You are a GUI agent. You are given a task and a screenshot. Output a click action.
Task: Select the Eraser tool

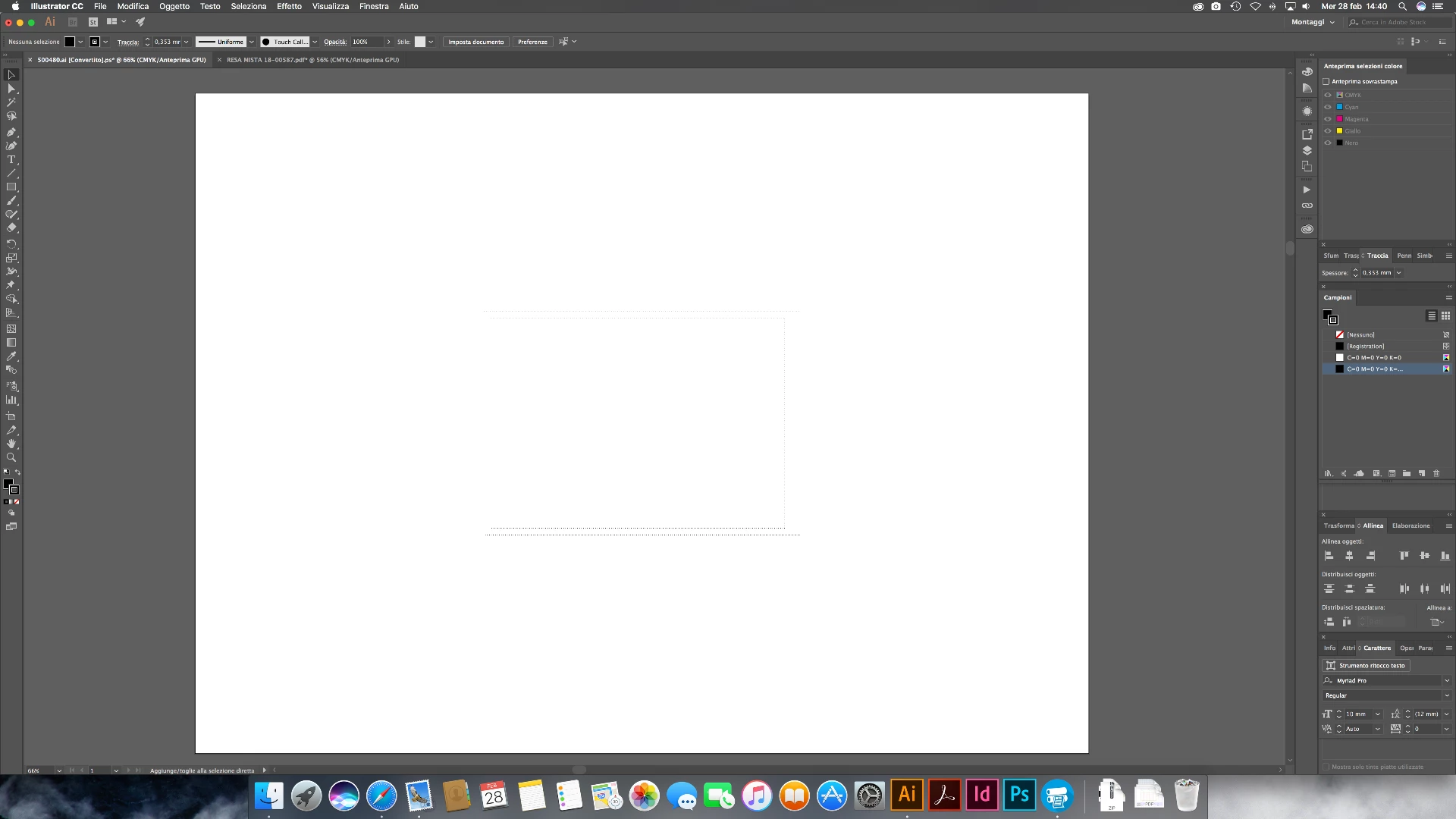coord(11,228)
